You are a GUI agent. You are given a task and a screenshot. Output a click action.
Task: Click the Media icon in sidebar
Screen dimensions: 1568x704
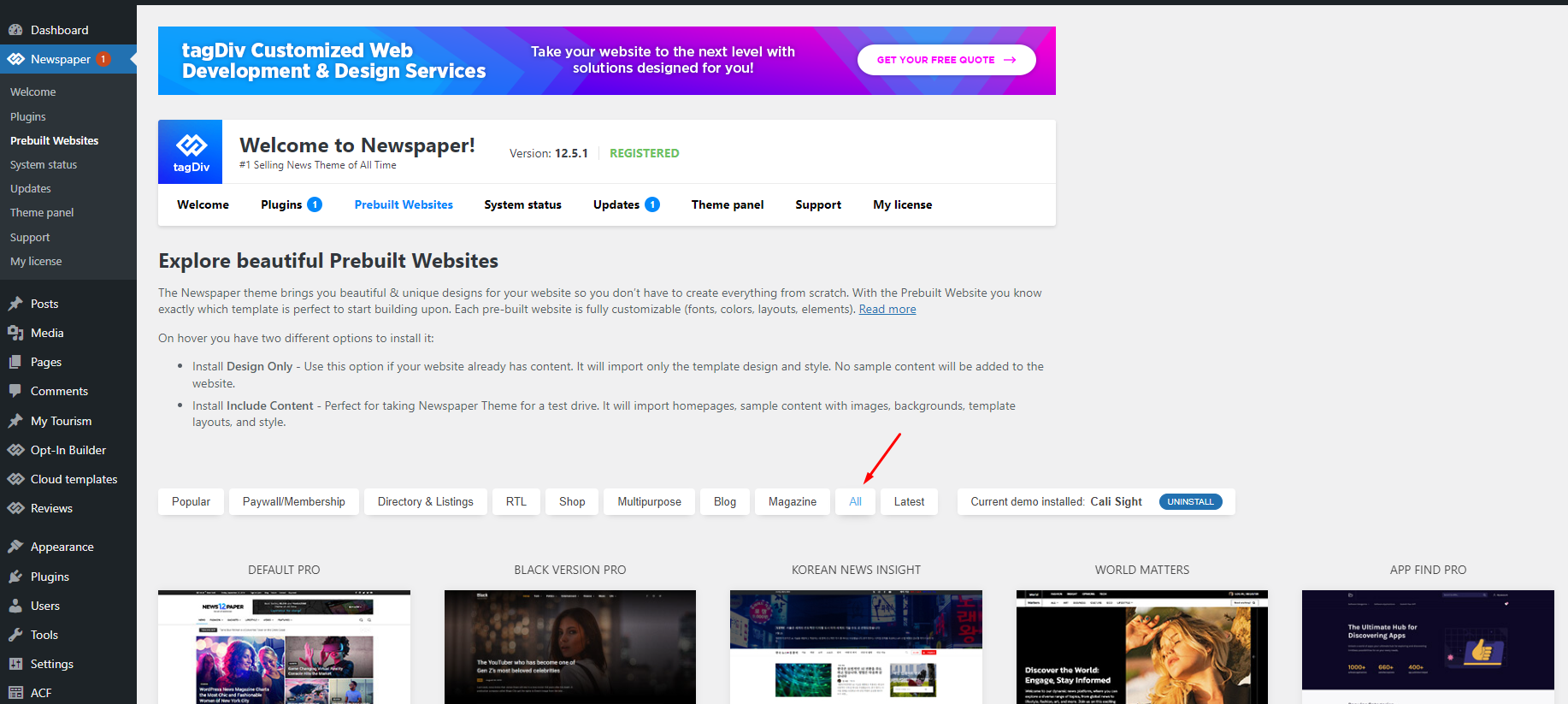pyautogui.click(x=15, y=333)
